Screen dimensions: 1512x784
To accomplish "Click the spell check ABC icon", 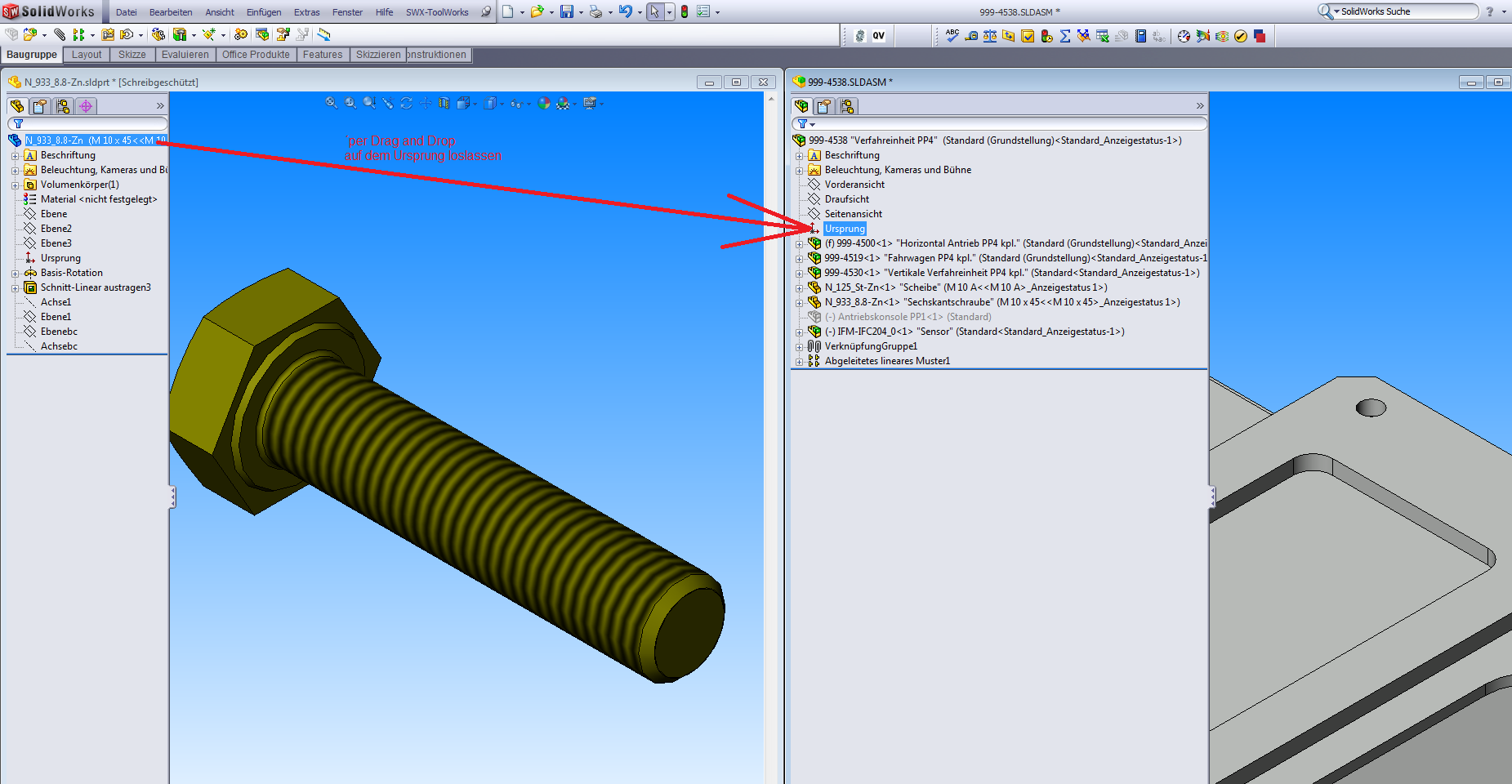I will coord(952,35).
